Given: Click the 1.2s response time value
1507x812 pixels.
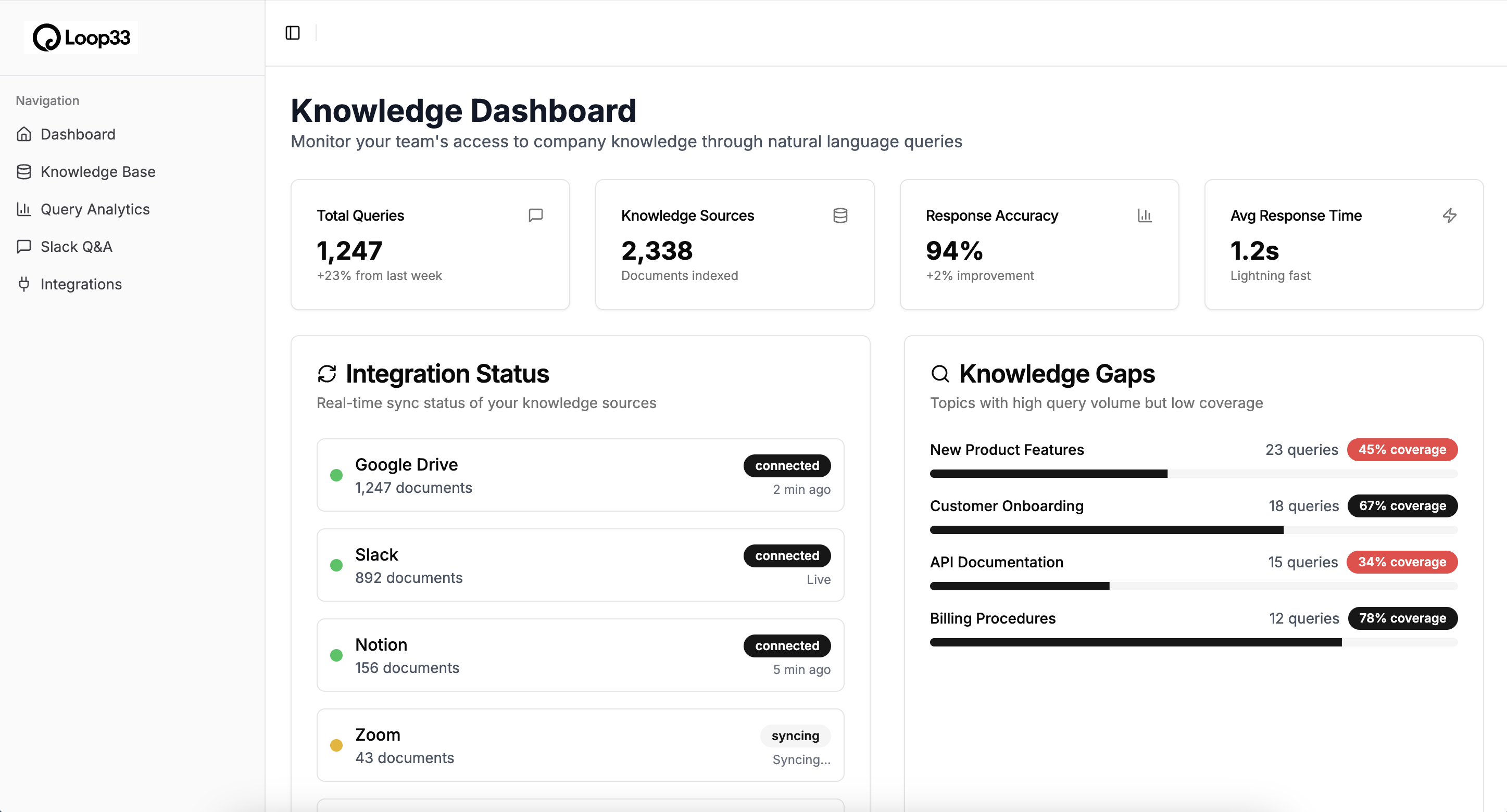Looking at the screenshot, I should [1254, 251].
